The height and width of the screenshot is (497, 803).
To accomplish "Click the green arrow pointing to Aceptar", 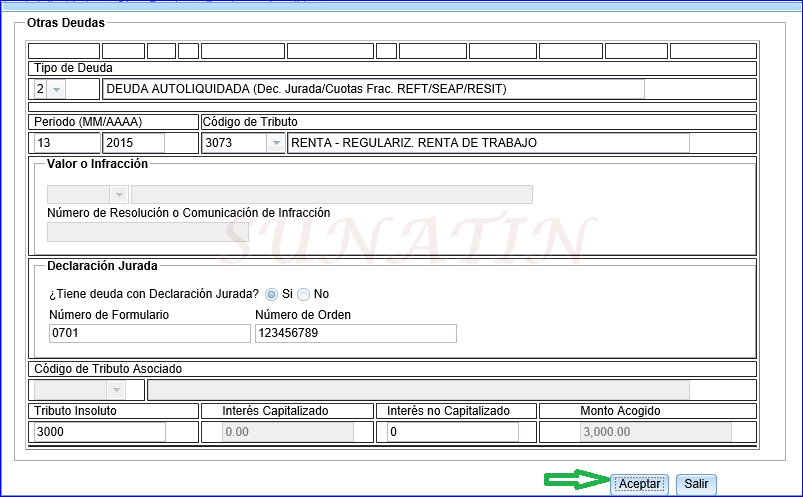I will coord(575,482).
